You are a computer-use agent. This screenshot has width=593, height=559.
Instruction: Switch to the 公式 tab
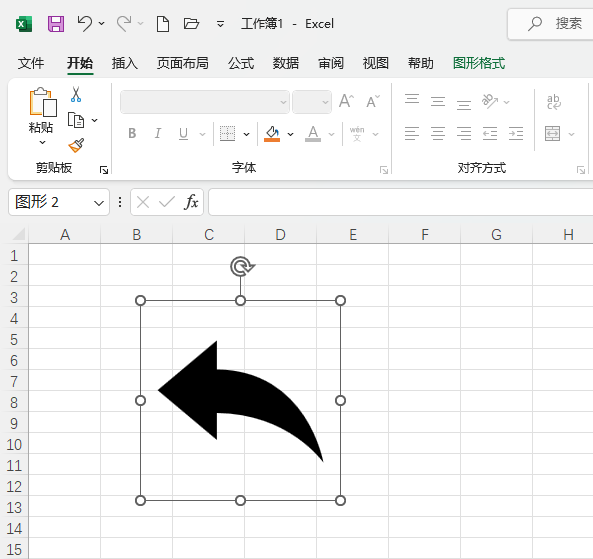[x=241, y=63]
